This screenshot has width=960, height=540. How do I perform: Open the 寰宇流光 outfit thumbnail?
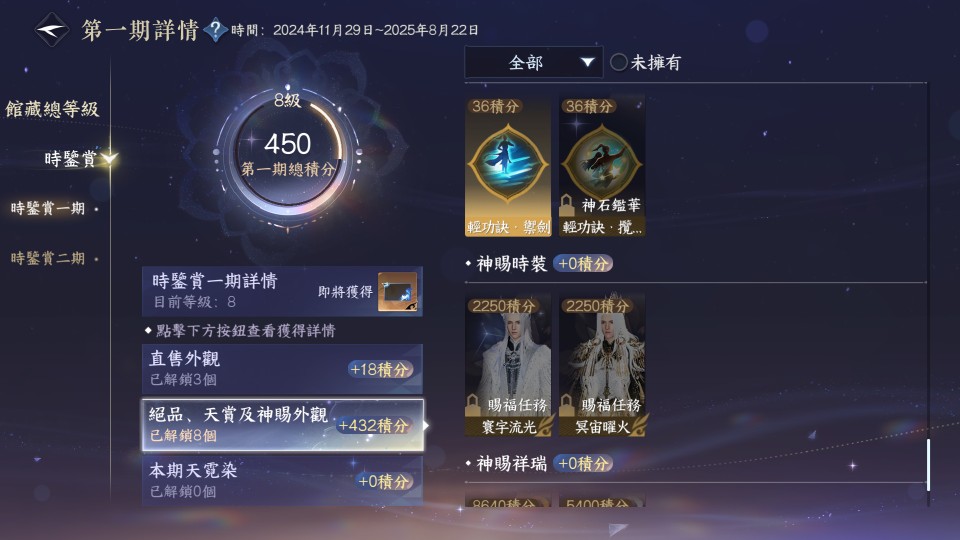pos(508,366)
